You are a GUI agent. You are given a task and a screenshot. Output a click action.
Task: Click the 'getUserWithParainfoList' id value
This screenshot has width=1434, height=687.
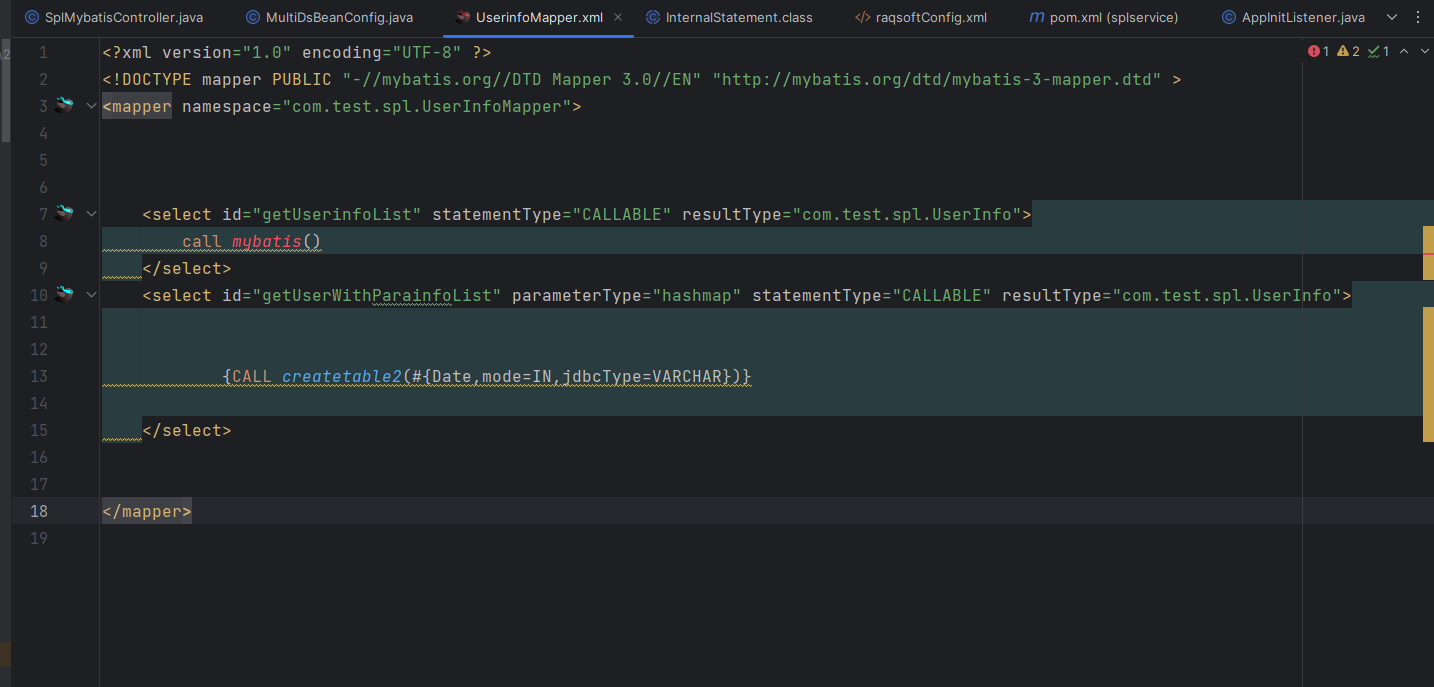(x=377, y=296)
